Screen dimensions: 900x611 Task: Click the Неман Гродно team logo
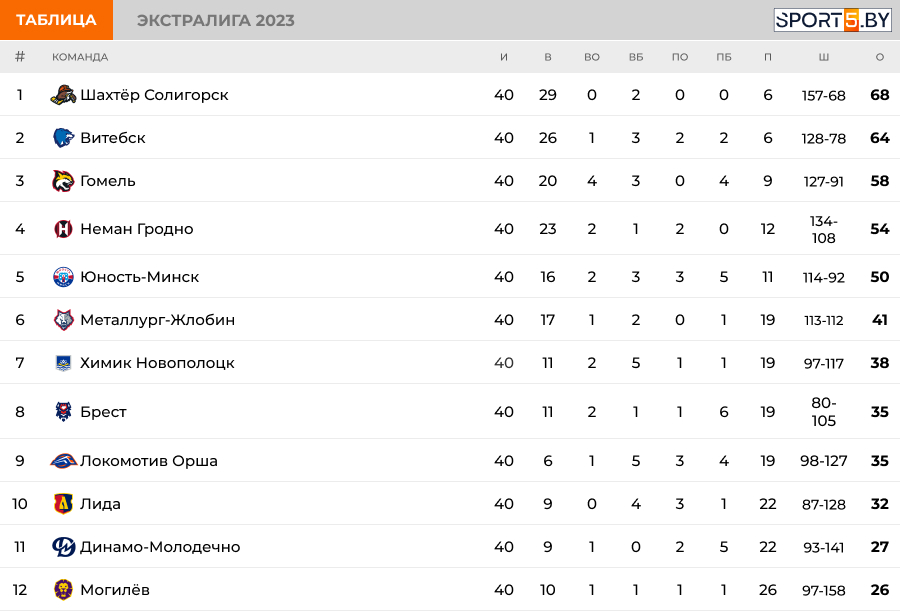[63, 229]
